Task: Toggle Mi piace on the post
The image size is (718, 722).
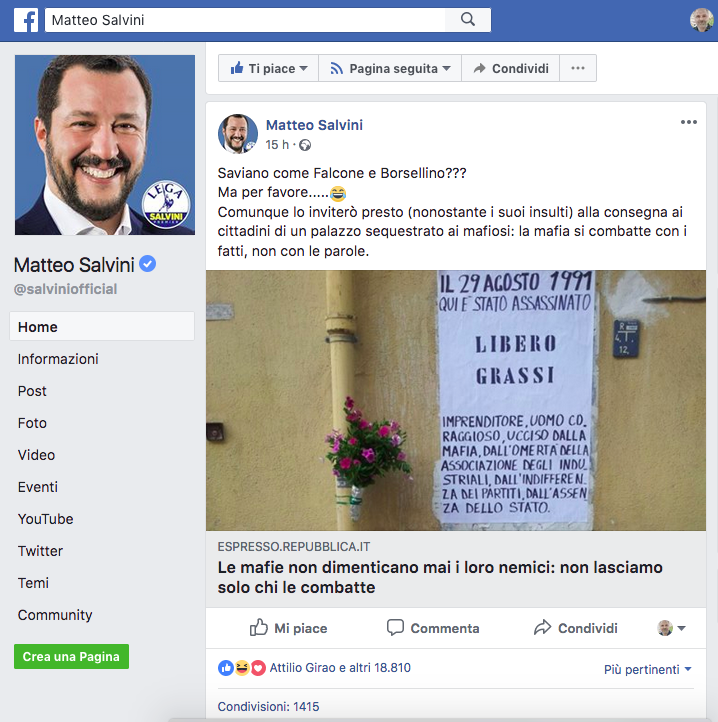Action: 288,628
